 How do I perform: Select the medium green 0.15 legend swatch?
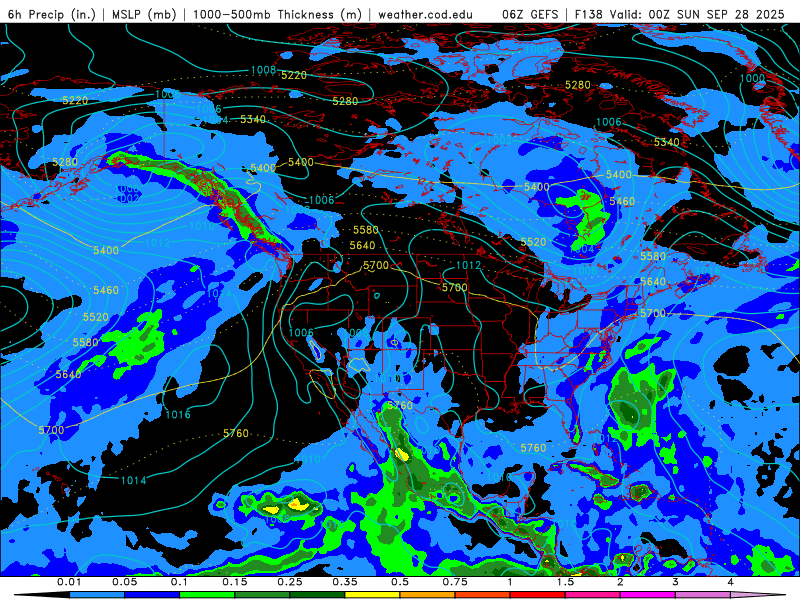pyautogui.click(x=262, y=595)
